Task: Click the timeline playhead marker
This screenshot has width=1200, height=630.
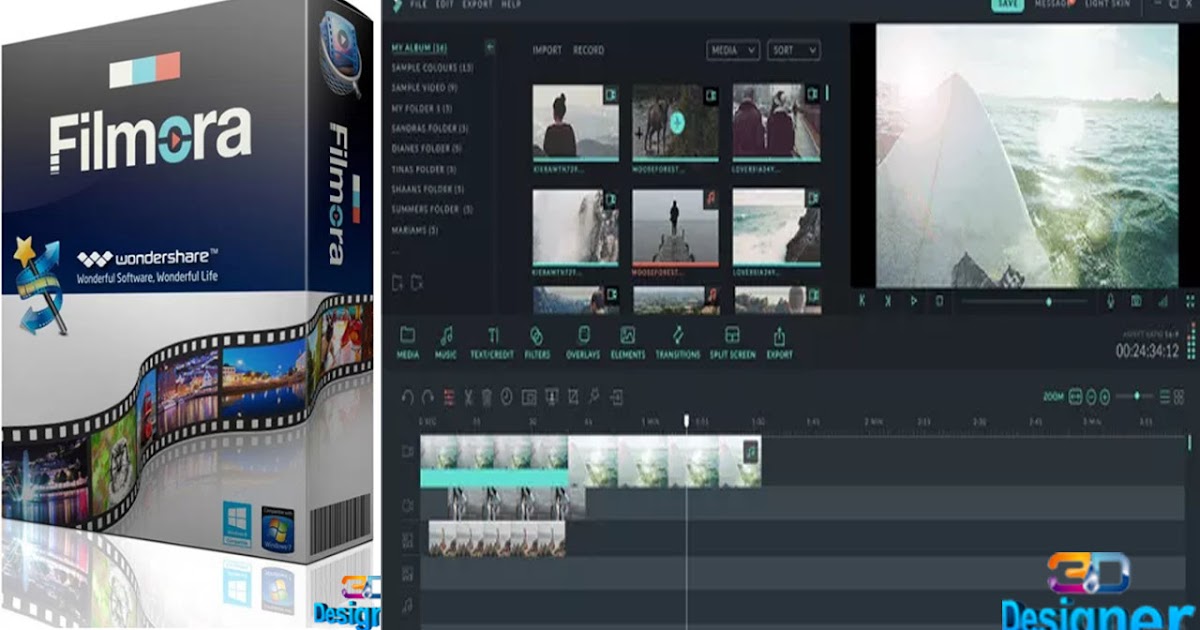Action: pyautogui.click(x=686, y=421)
